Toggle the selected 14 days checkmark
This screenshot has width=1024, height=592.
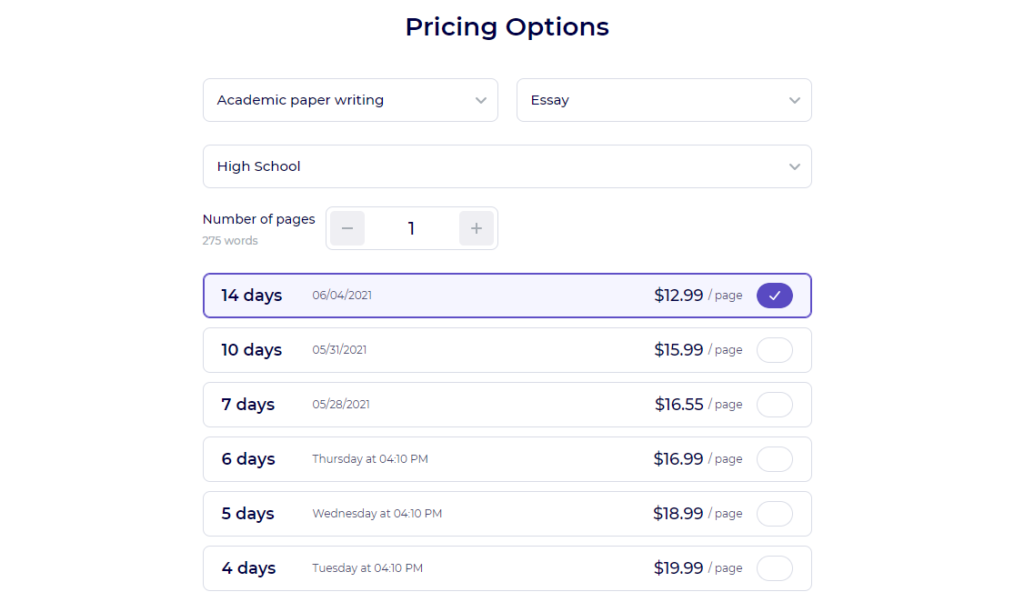(x=775, y=295)
